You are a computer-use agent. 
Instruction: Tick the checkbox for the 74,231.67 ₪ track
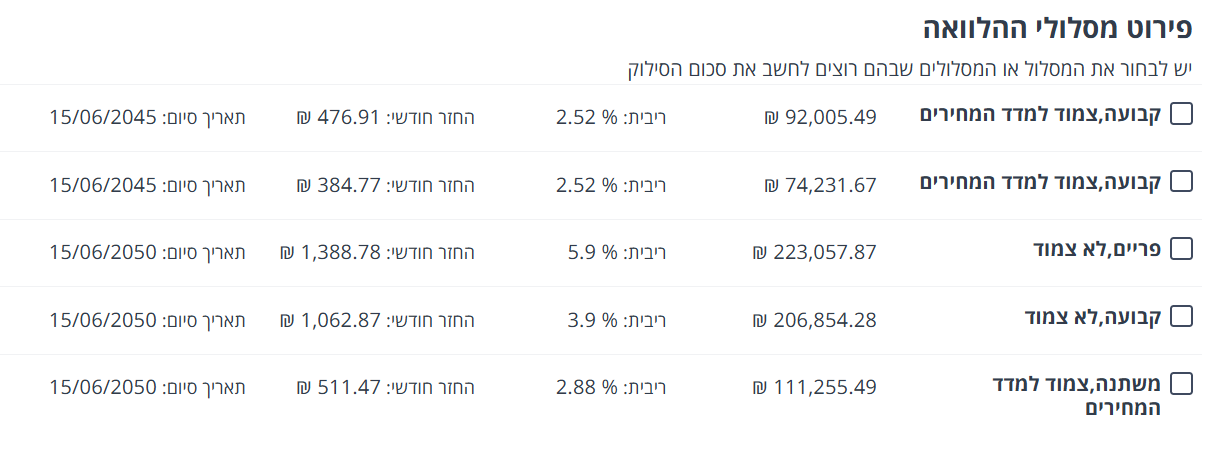point(1181,182)
